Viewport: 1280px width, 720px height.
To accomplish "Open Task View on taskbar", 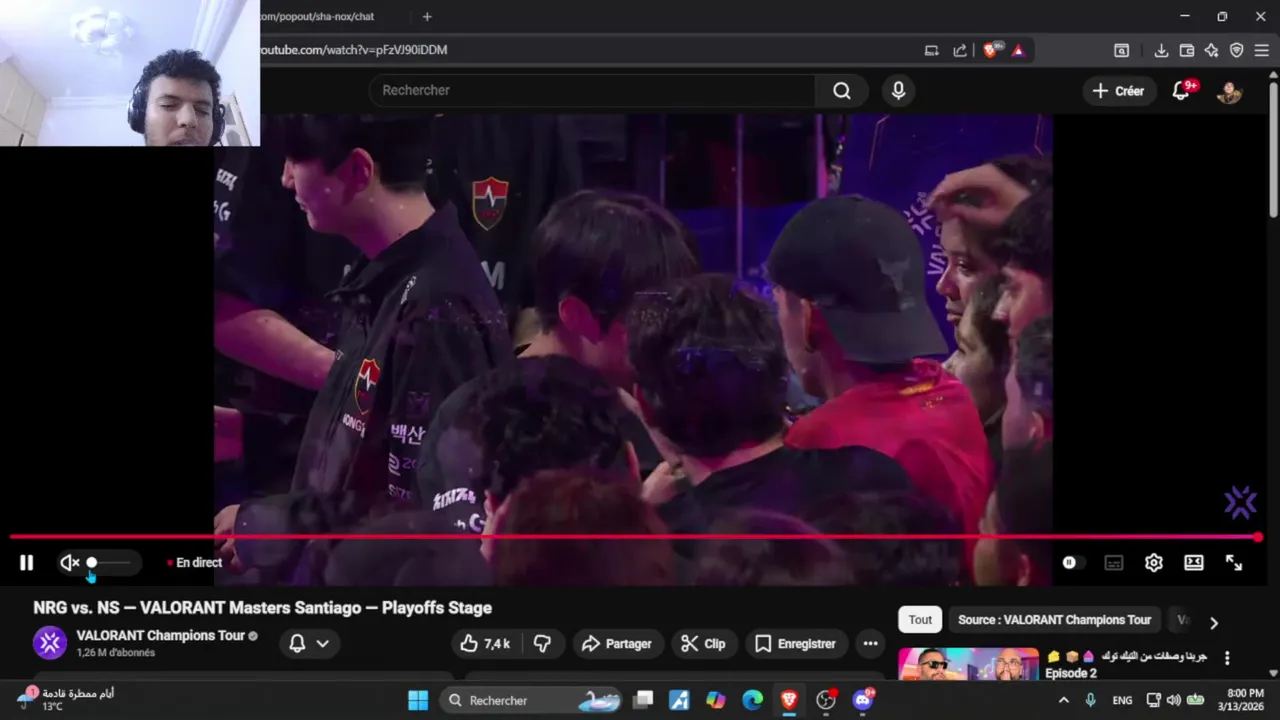I will pyautogui.click(x=644, y=700).
